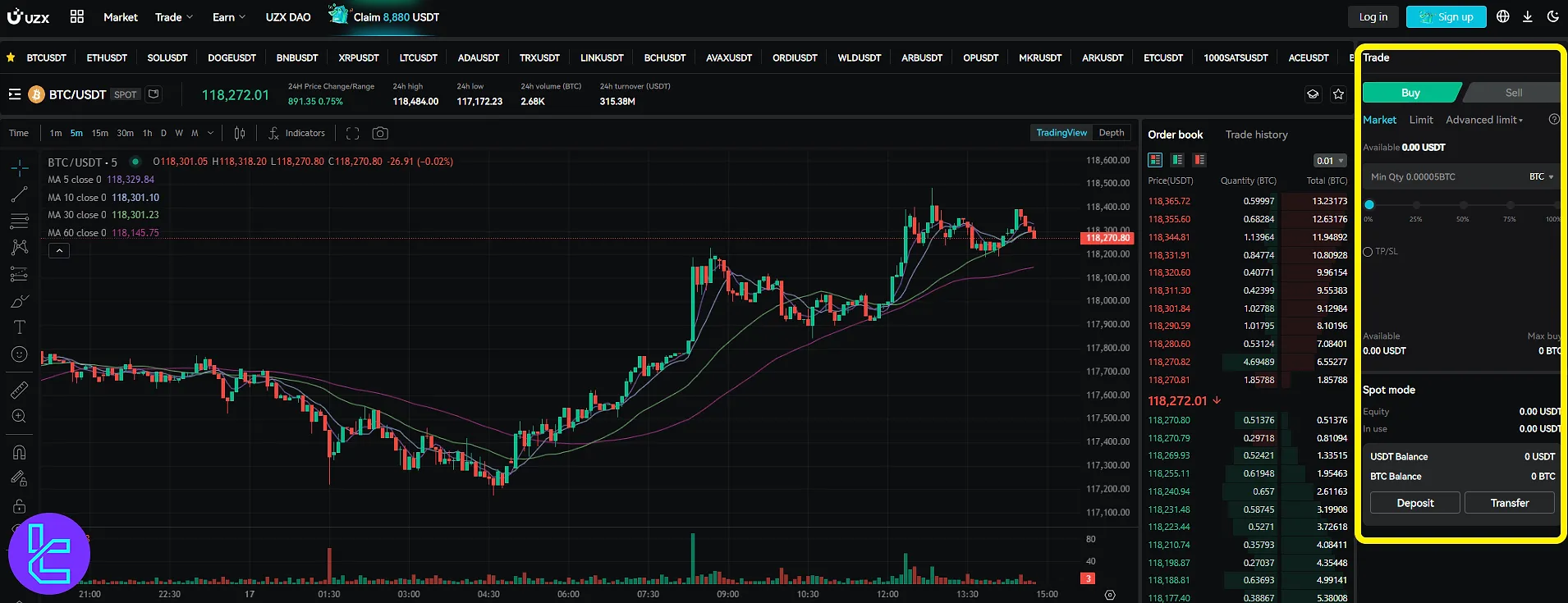This screenshot has width=1568, height=603.
Task: Switch chart to fullscreen mode
Action: point(353,133)
